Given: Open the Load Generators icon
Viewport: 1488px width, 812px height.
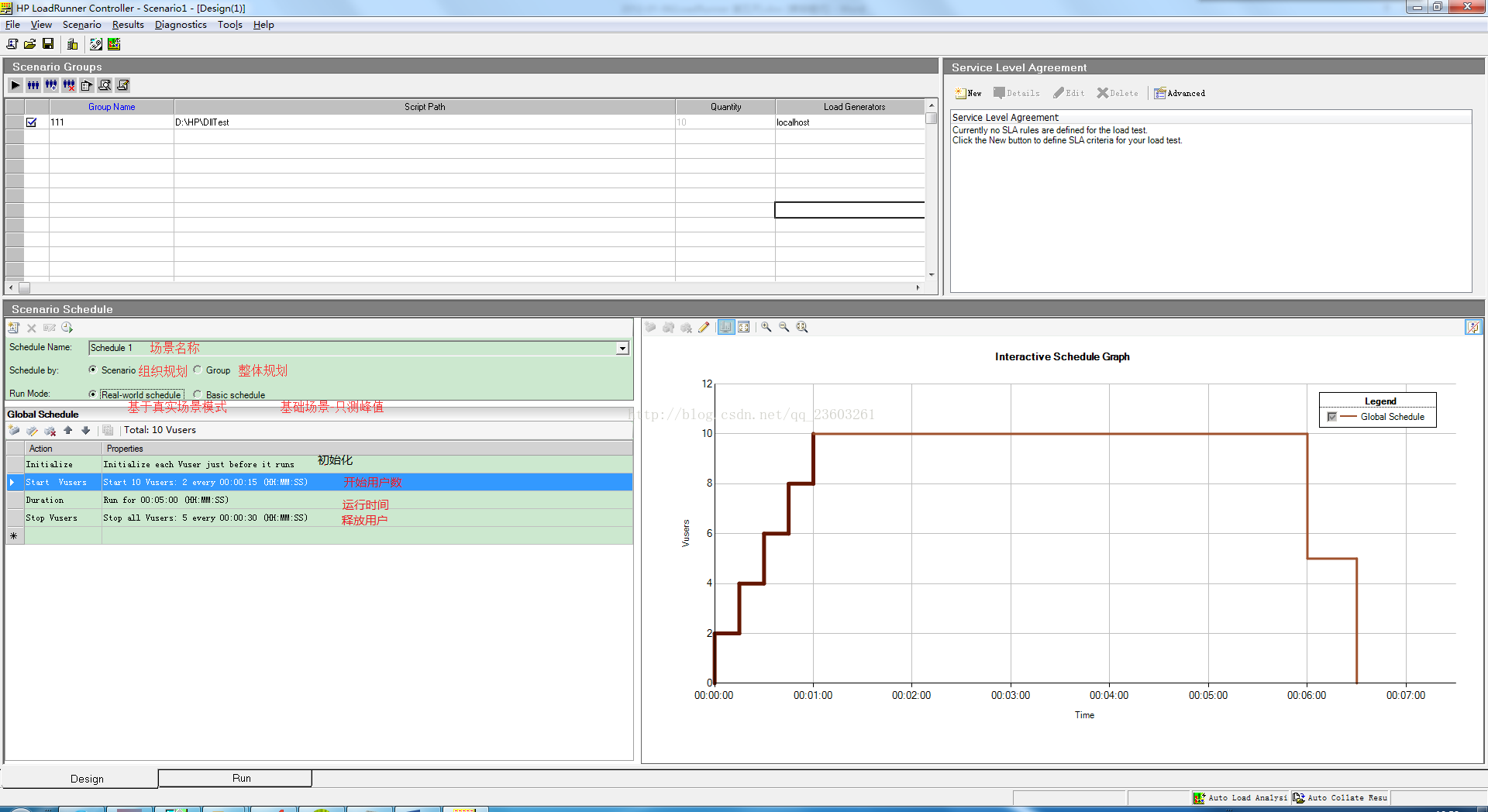Looking at the screenshot, I should [x=72, y=44].
